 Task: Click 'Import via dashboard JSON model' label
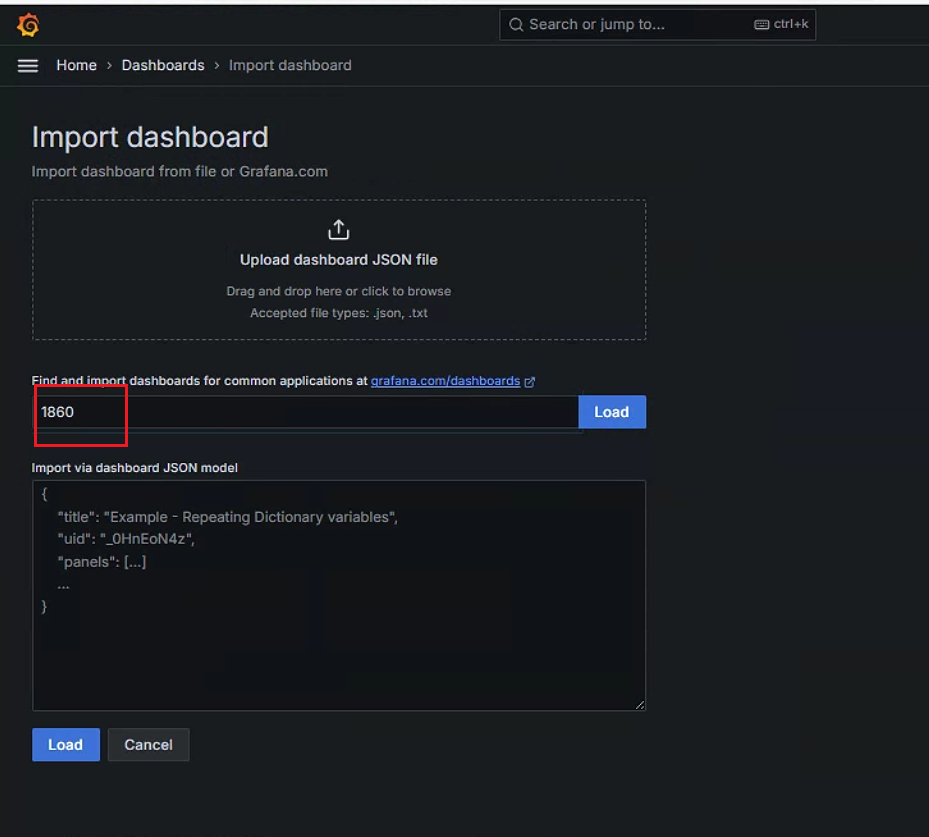134,468
